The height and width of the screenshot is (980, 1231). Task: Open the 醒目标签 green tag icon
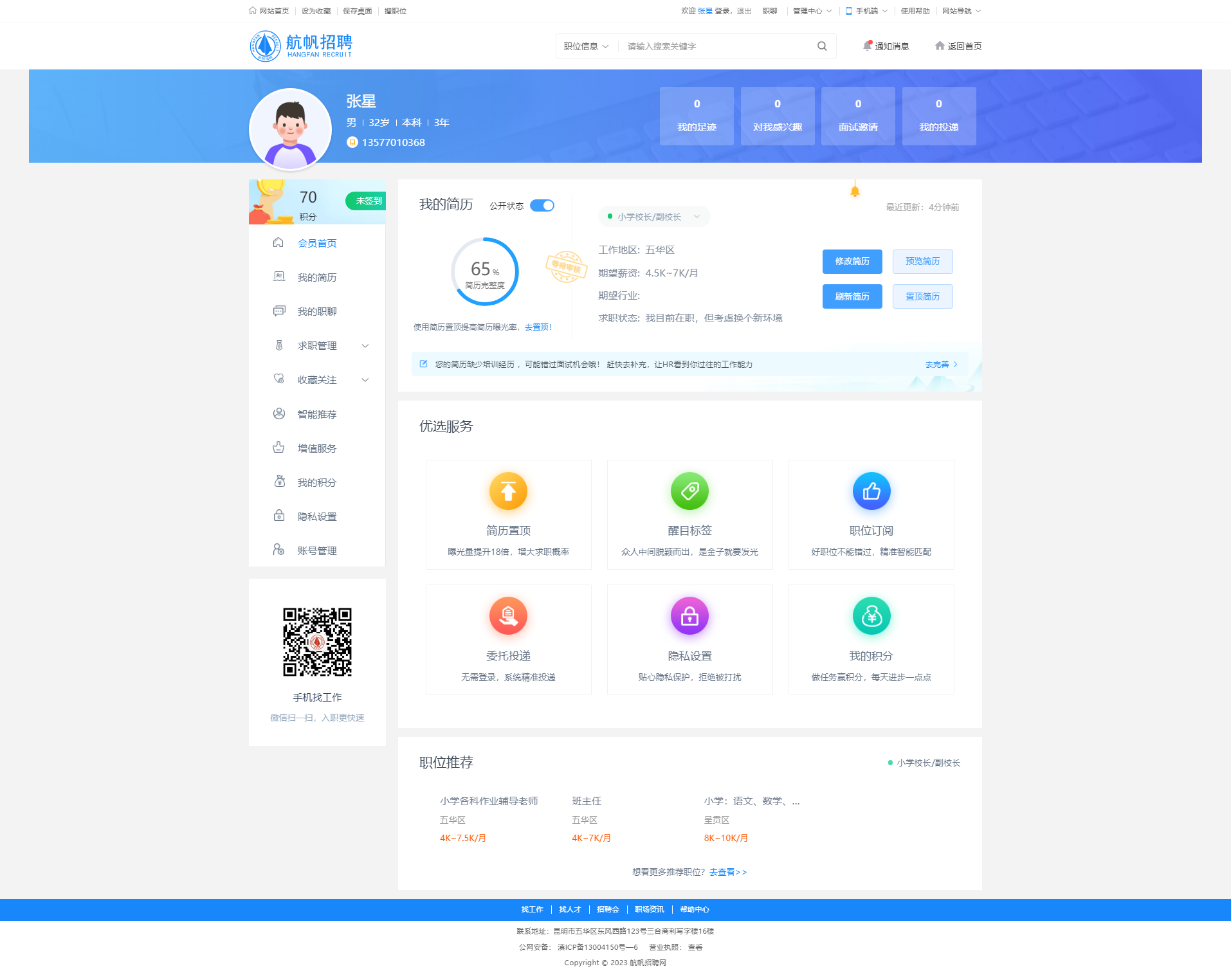coord(689,491)
